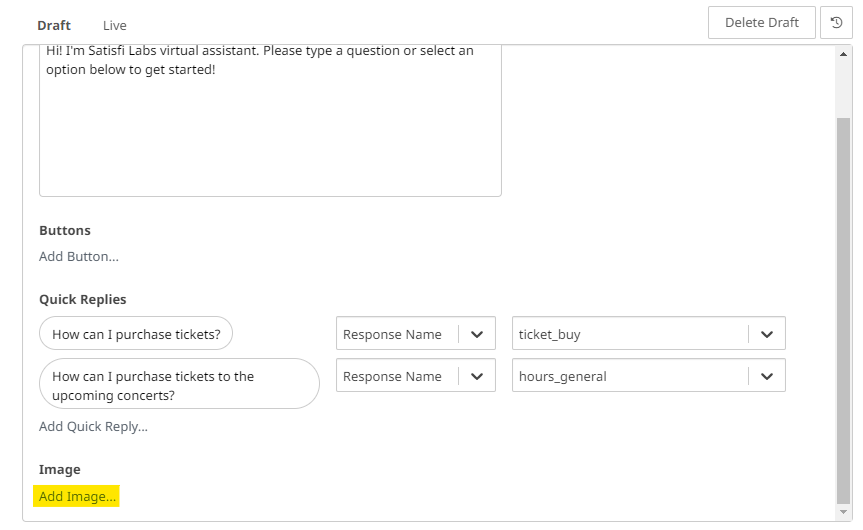Viewport: 863px width, 530px height.
Task: Edit the "upcoming concerts" quick reply field
Action: coord(179,385)
